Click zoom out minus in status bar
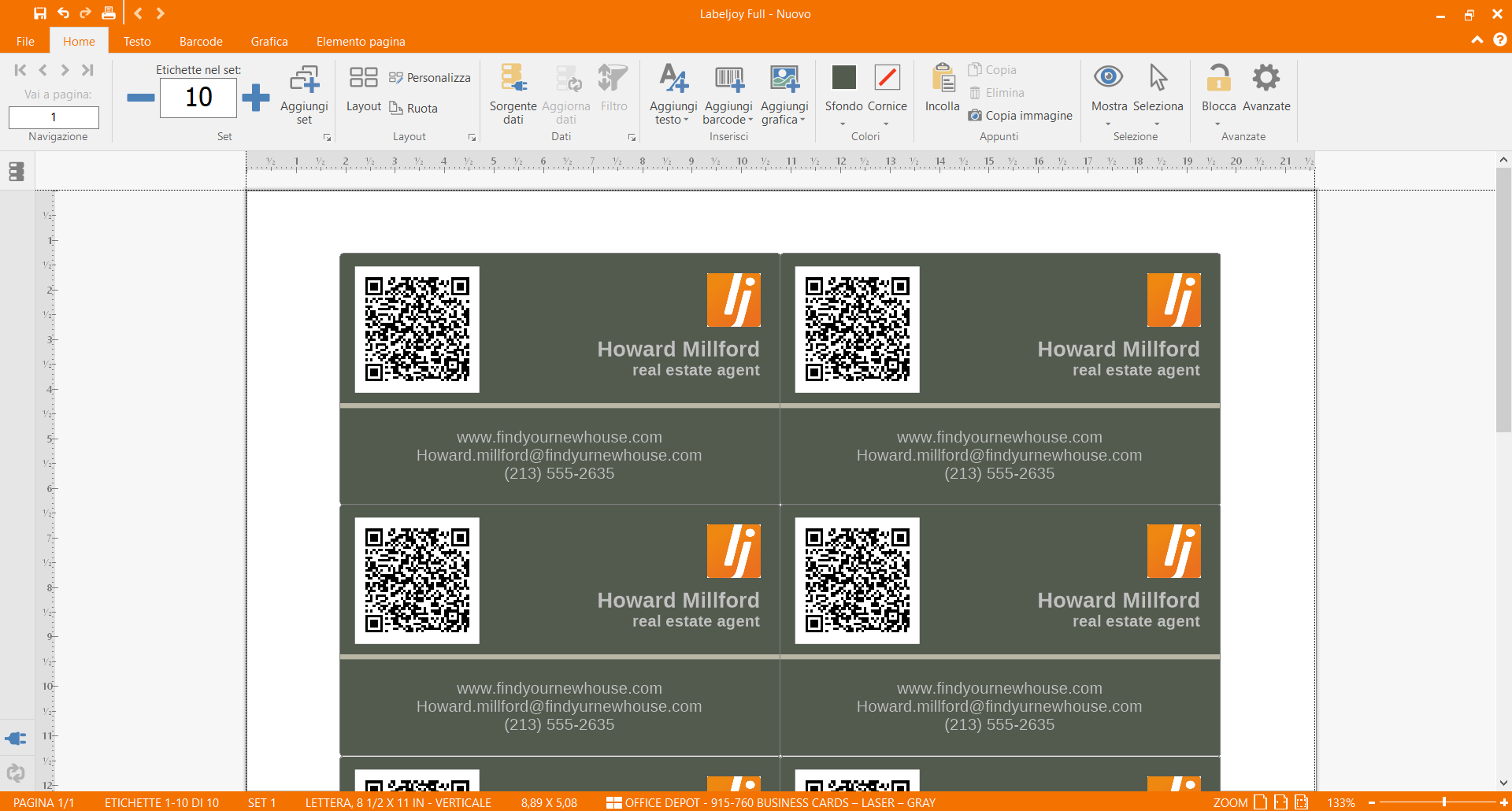 click(1371, 802)
